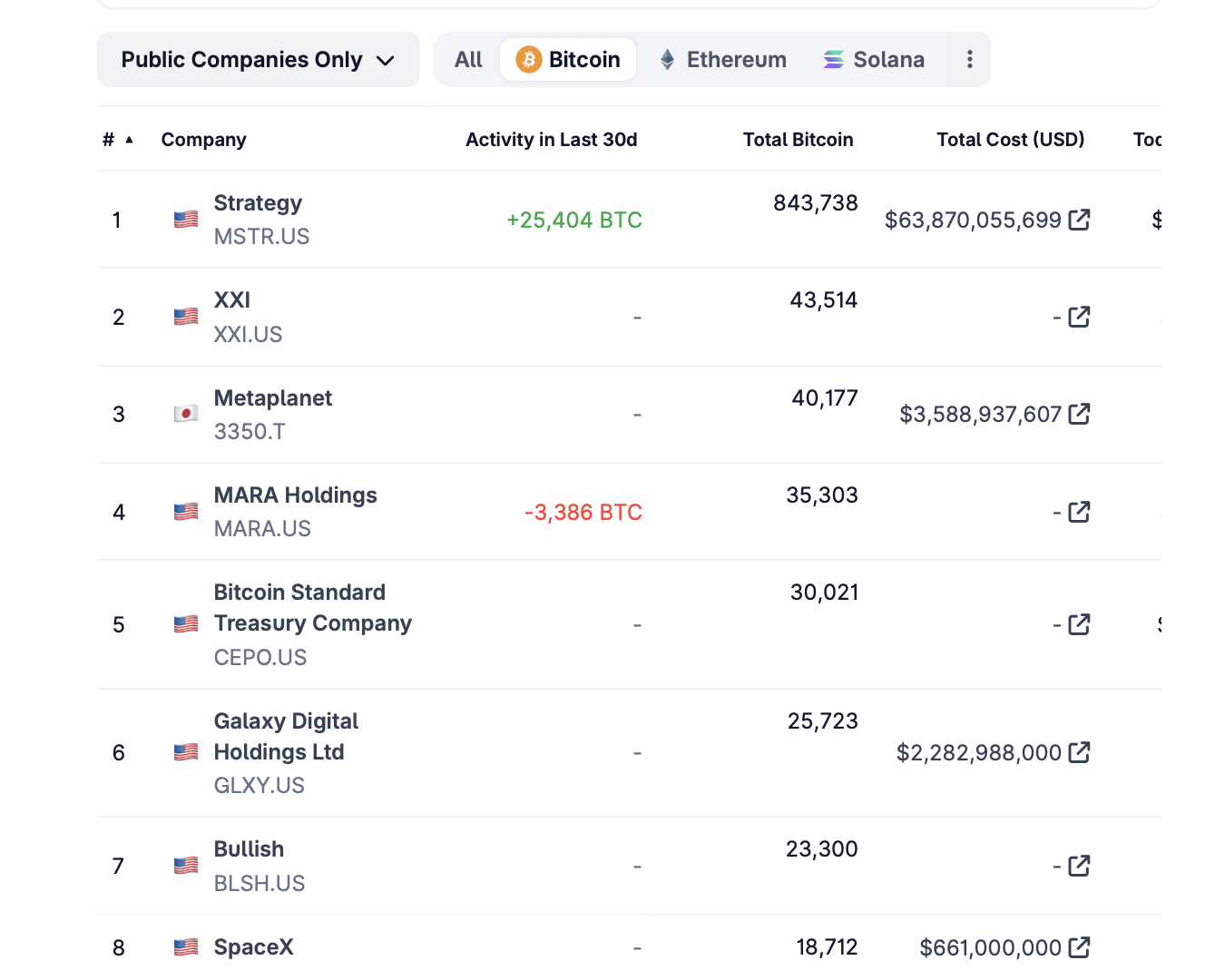Click the 3350.T ticker text
1225x980 pixels.
pyautogui.click(x=250, y=432)
